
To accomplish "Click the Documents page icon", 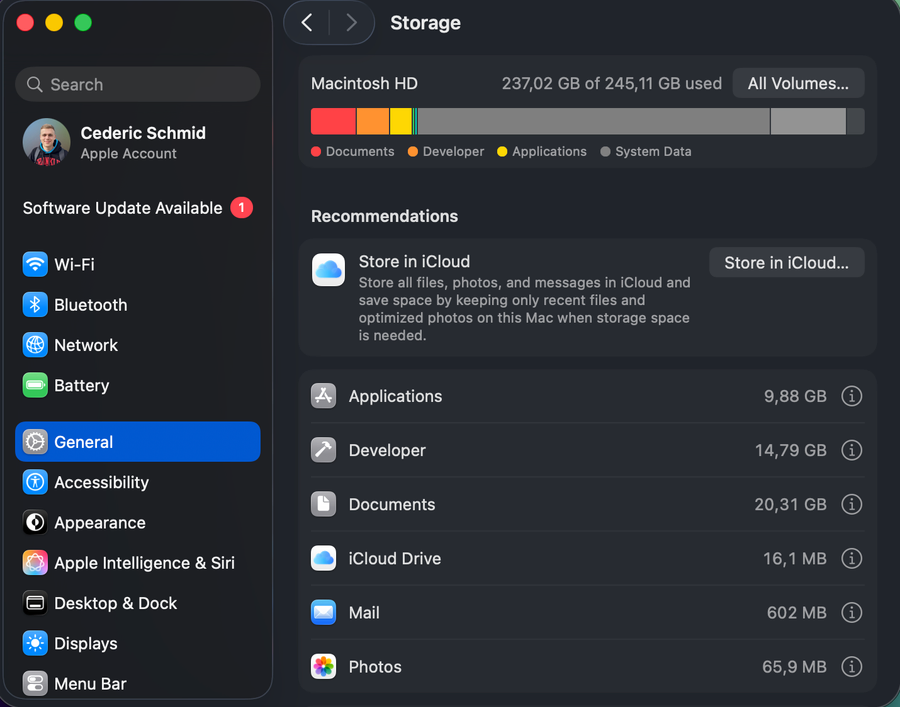I will click(x=324, y=504).
